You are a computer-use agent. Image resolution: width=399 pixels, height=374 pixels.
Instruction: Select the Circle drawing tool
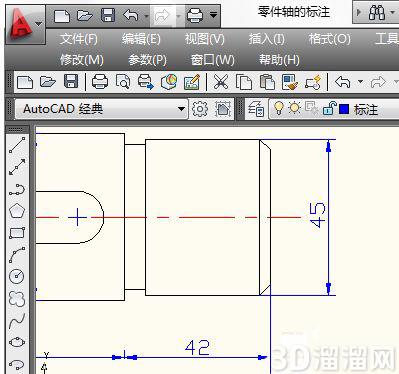[x=17, y=276]
